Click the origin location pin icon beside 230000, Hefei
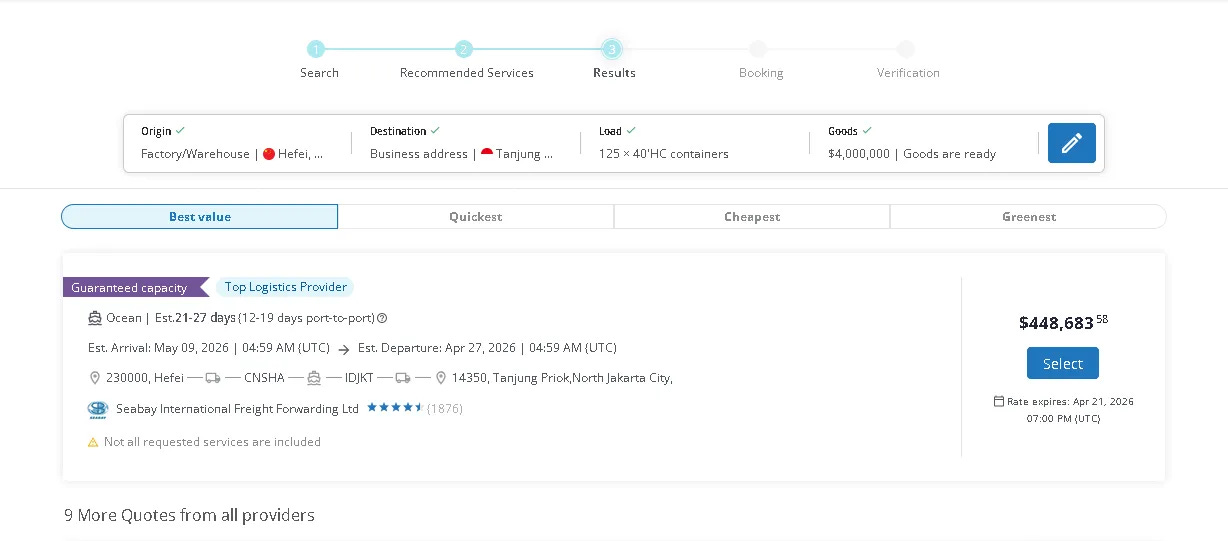The height and width of the screenshot is (541, 1228). pyautogui.click(x=95, y=378)
